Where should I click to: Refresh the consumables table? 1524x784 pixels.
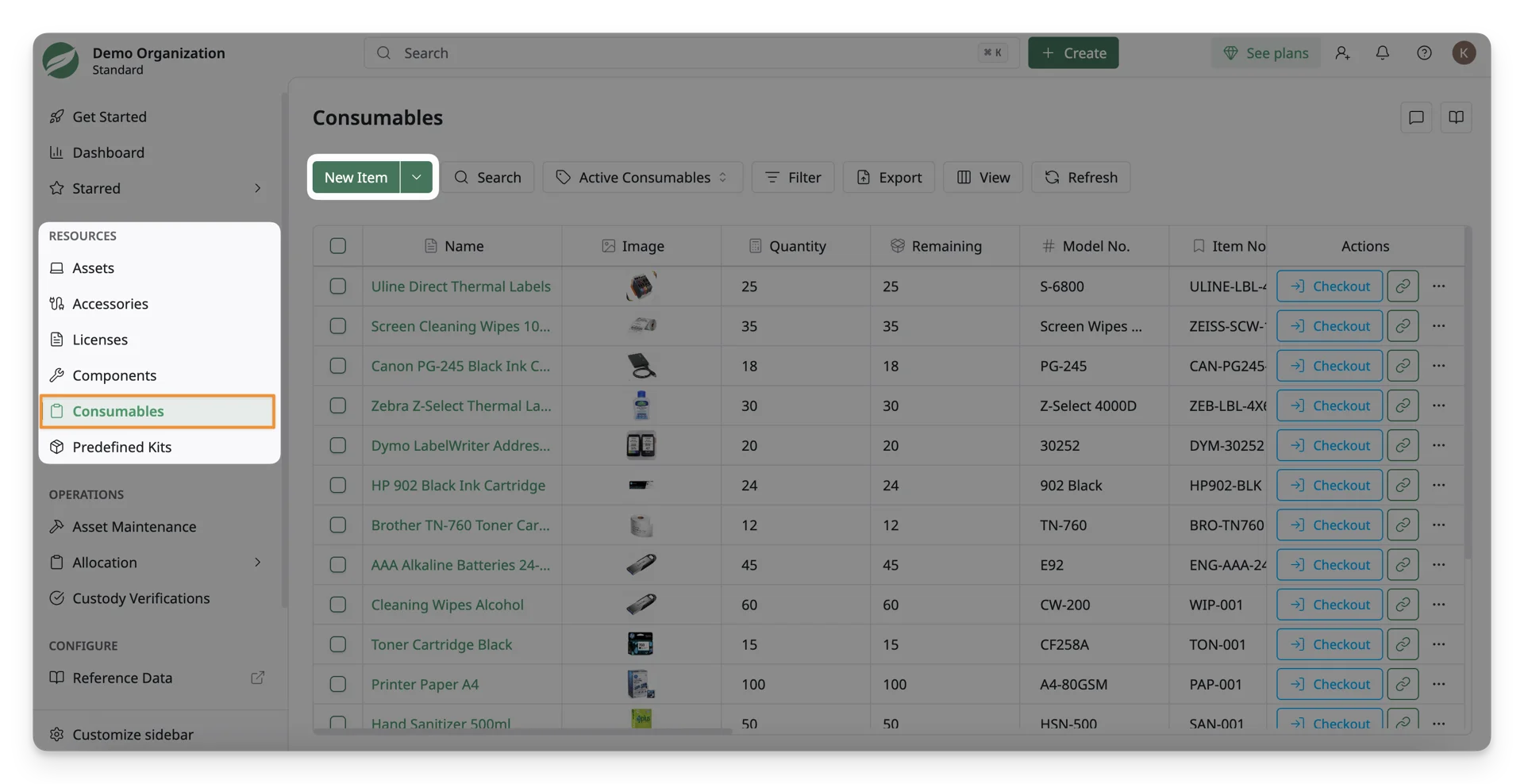point(1080,177)
